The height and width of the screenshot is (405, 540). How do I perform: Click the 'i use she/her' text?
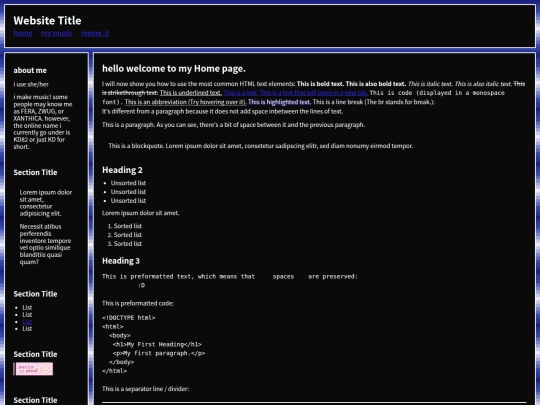[x=31, y=84]
